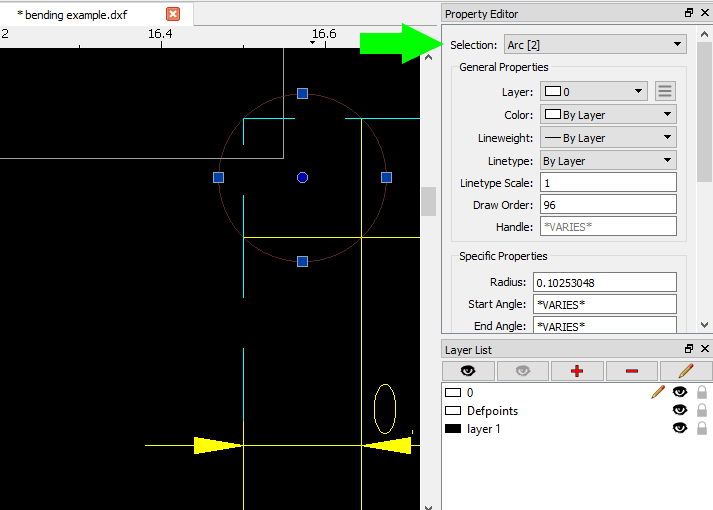Viewport: 713px width, 510px height.
Task: Toggle visibility of layer 1
Action: (680, 428)
